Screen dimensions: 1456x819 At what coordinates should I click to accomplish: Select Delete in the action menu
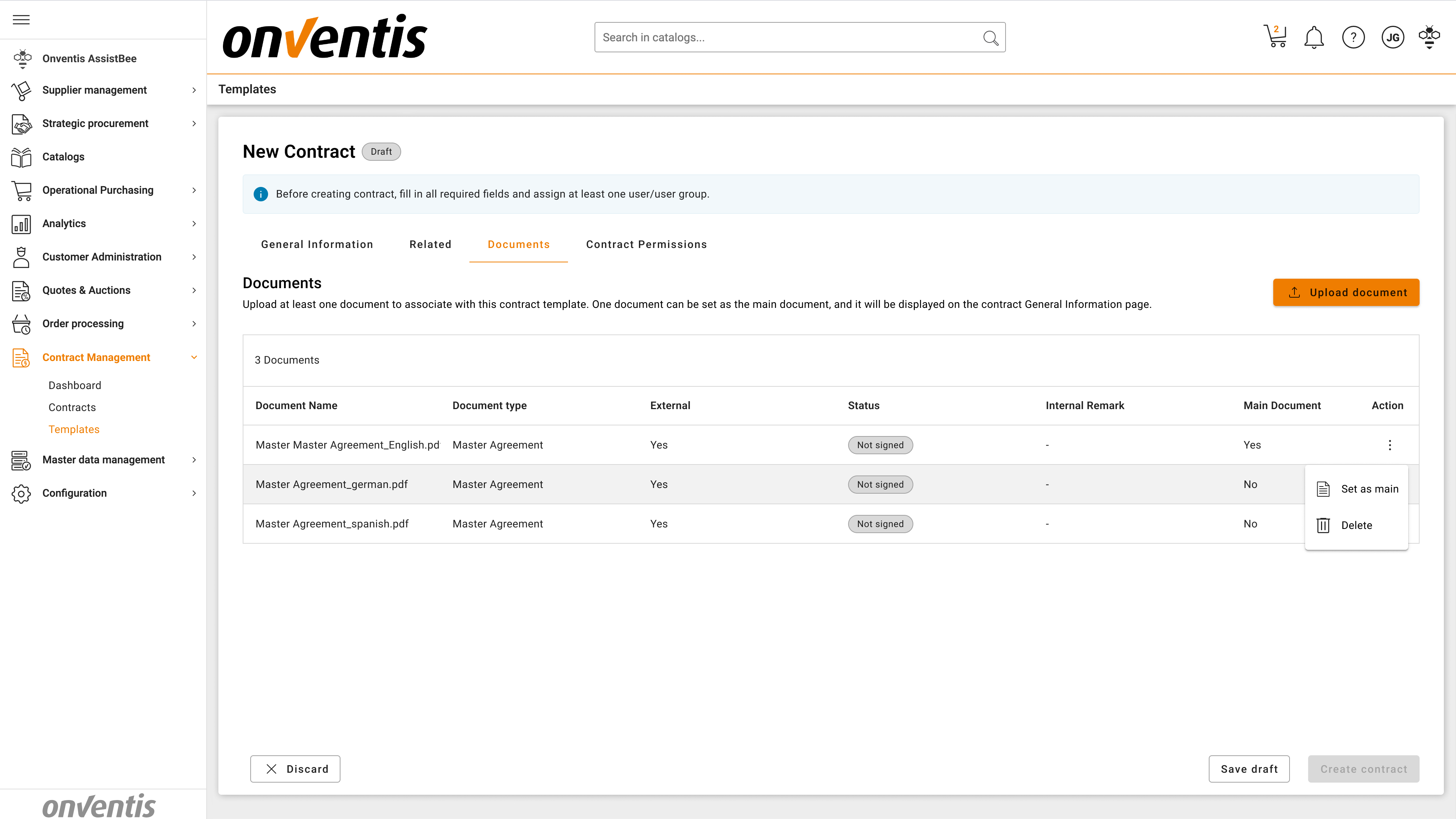coord(1356,525)
